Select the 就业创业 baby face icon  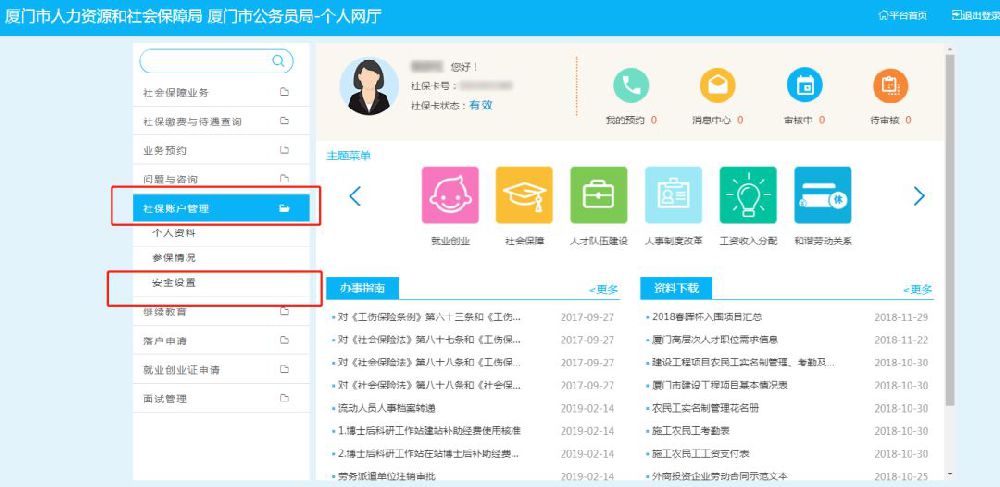450,196
